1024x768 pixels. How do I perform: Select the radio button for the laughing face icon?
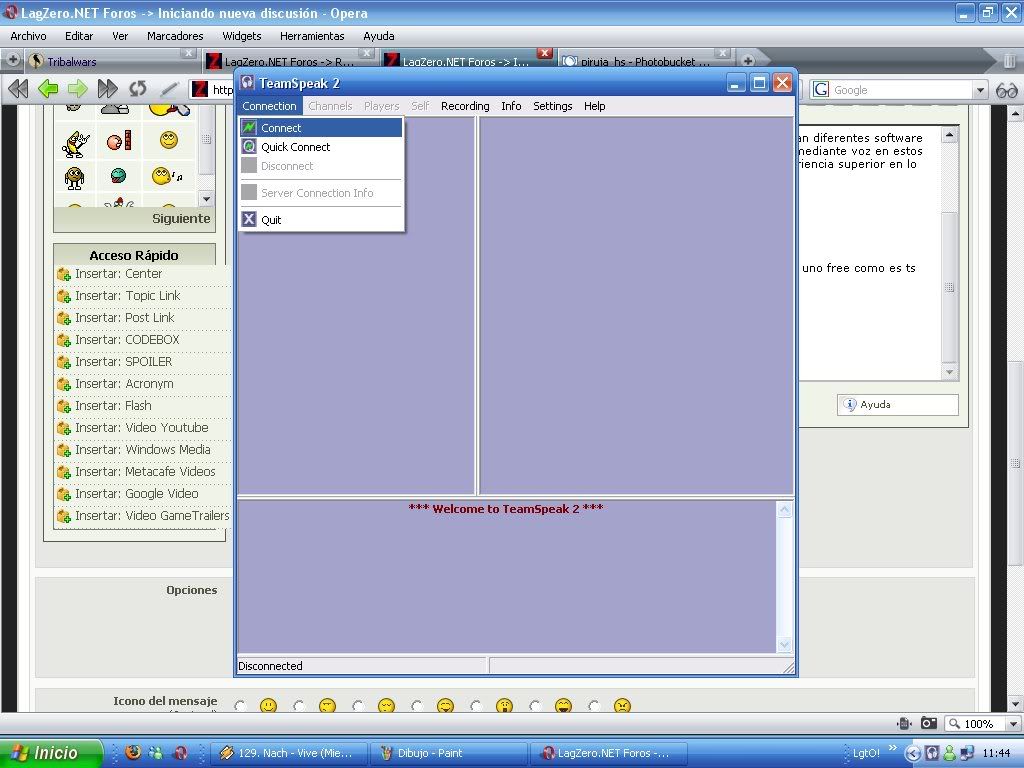point(536,706)
